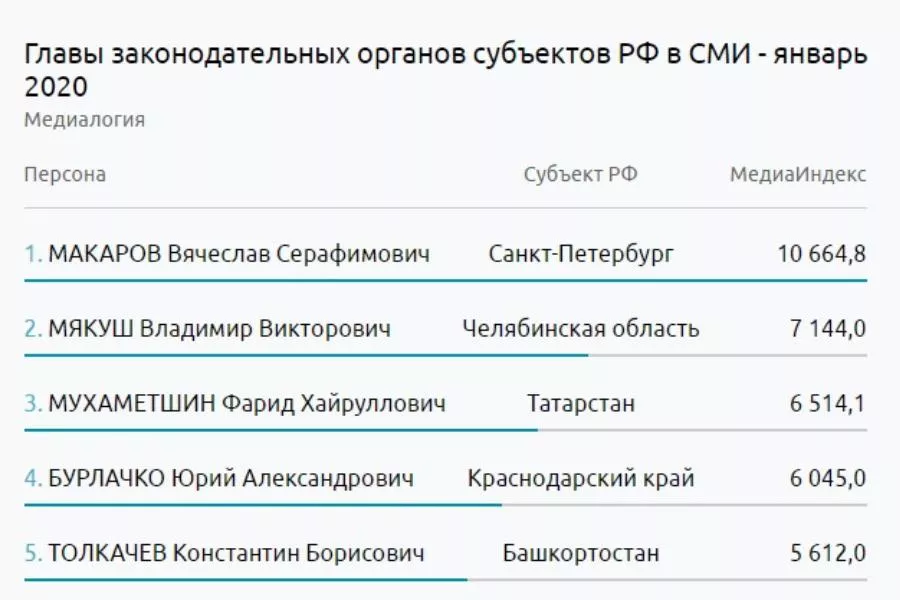
Task: Select the Краснодарский край region cell
Action: 581,479
